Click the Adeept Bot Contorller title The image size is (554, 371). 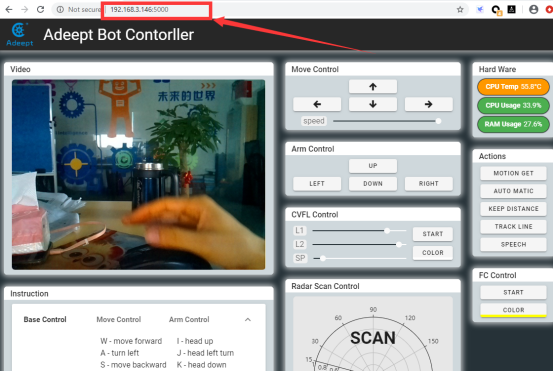119,35
